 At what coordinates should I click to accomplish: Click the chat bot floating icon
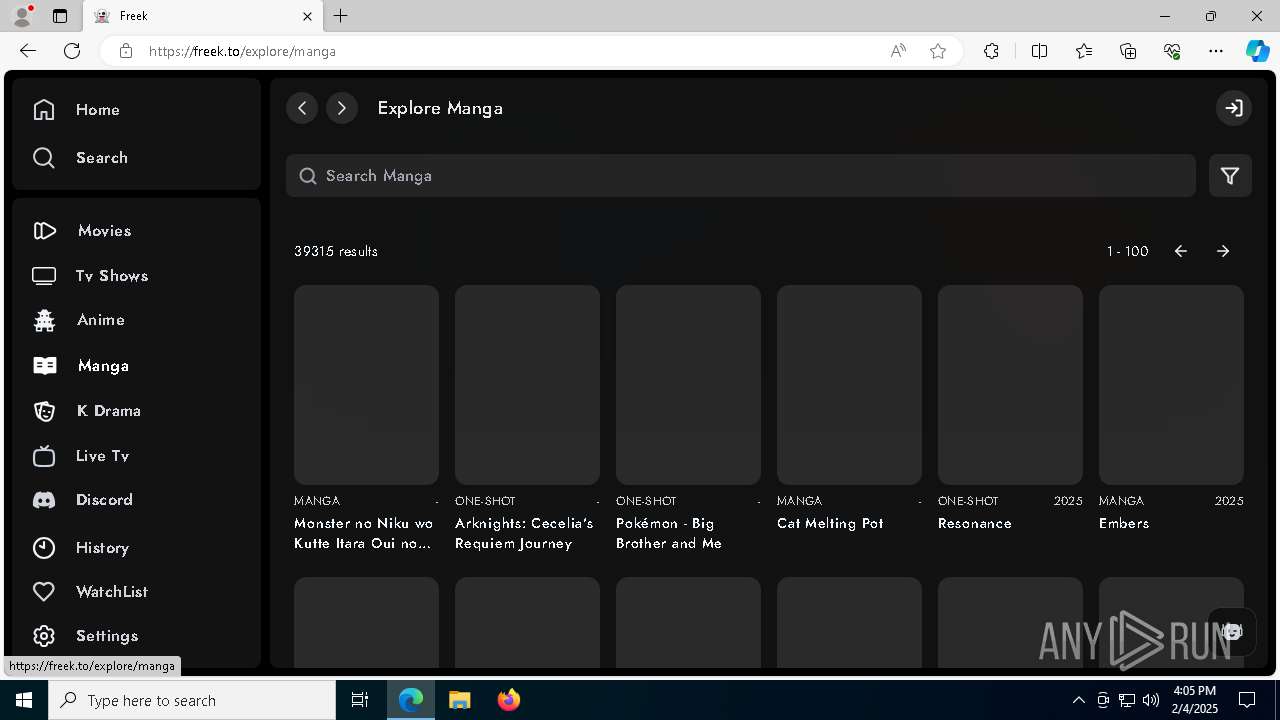(1232, 631)
